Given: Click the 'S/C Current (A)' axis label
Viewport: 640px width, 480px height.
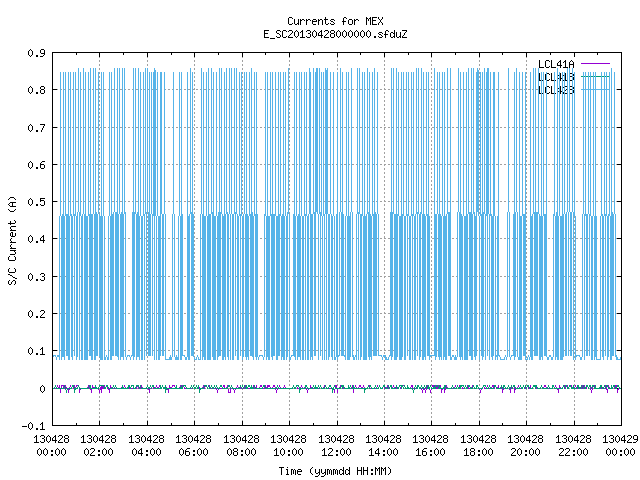Looking at the screenshot, I should pyautogui.click(x=13, y=240).
